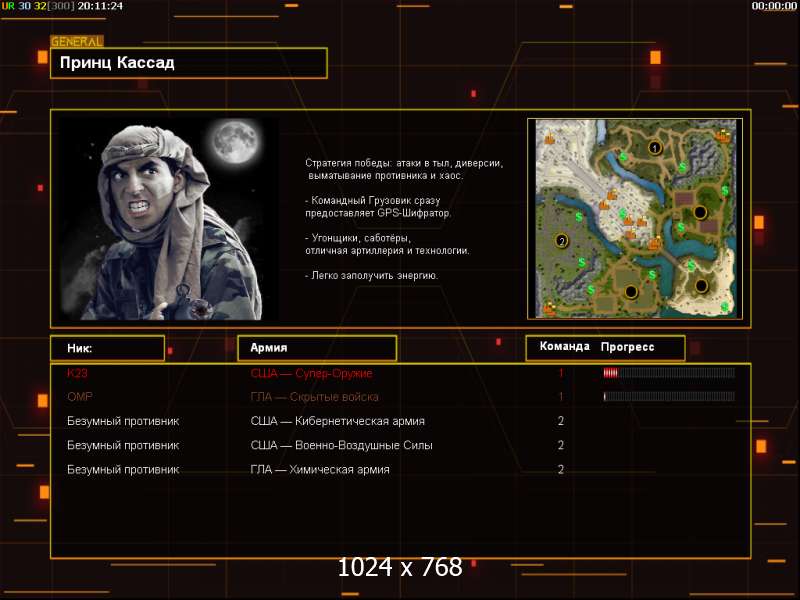800x600 pixels.
Task: Open the Prince Kassad general portrait
Action: [x=169, y=219]
